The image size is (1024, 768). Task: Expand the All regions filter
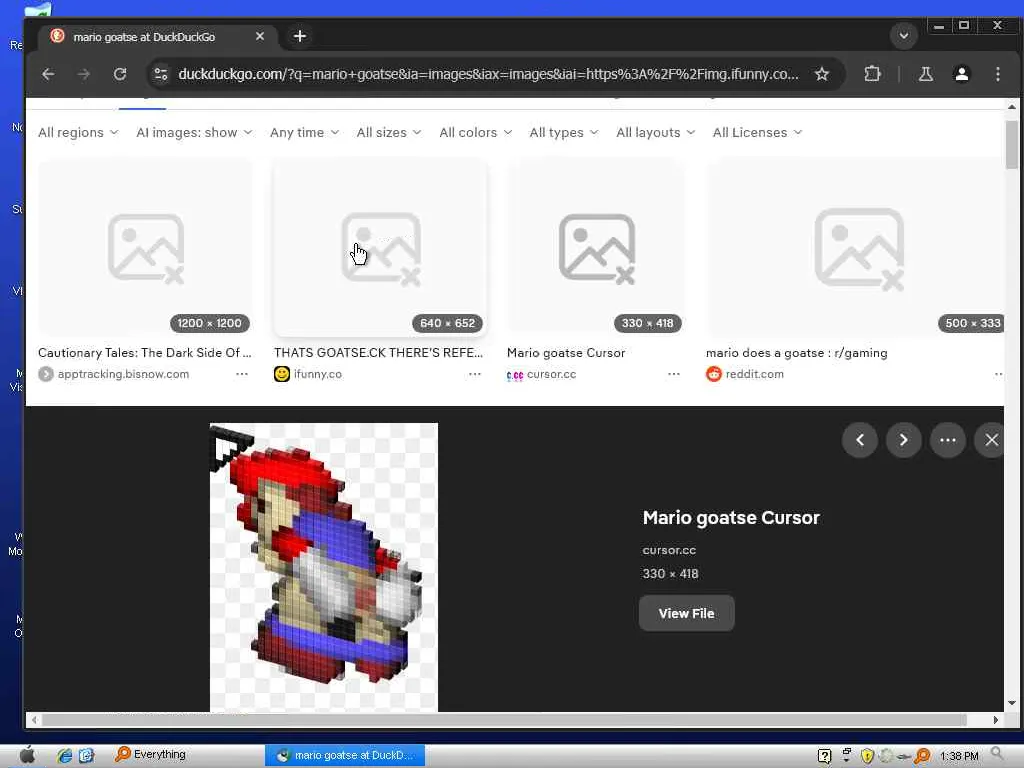(x=78, y=132)
